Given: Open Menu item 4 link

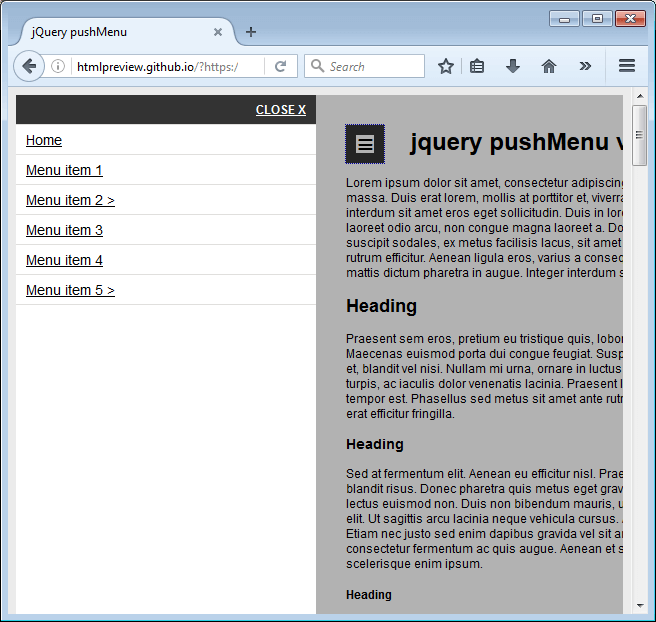Looking at the screenshot, I should (x=64, y=260).
